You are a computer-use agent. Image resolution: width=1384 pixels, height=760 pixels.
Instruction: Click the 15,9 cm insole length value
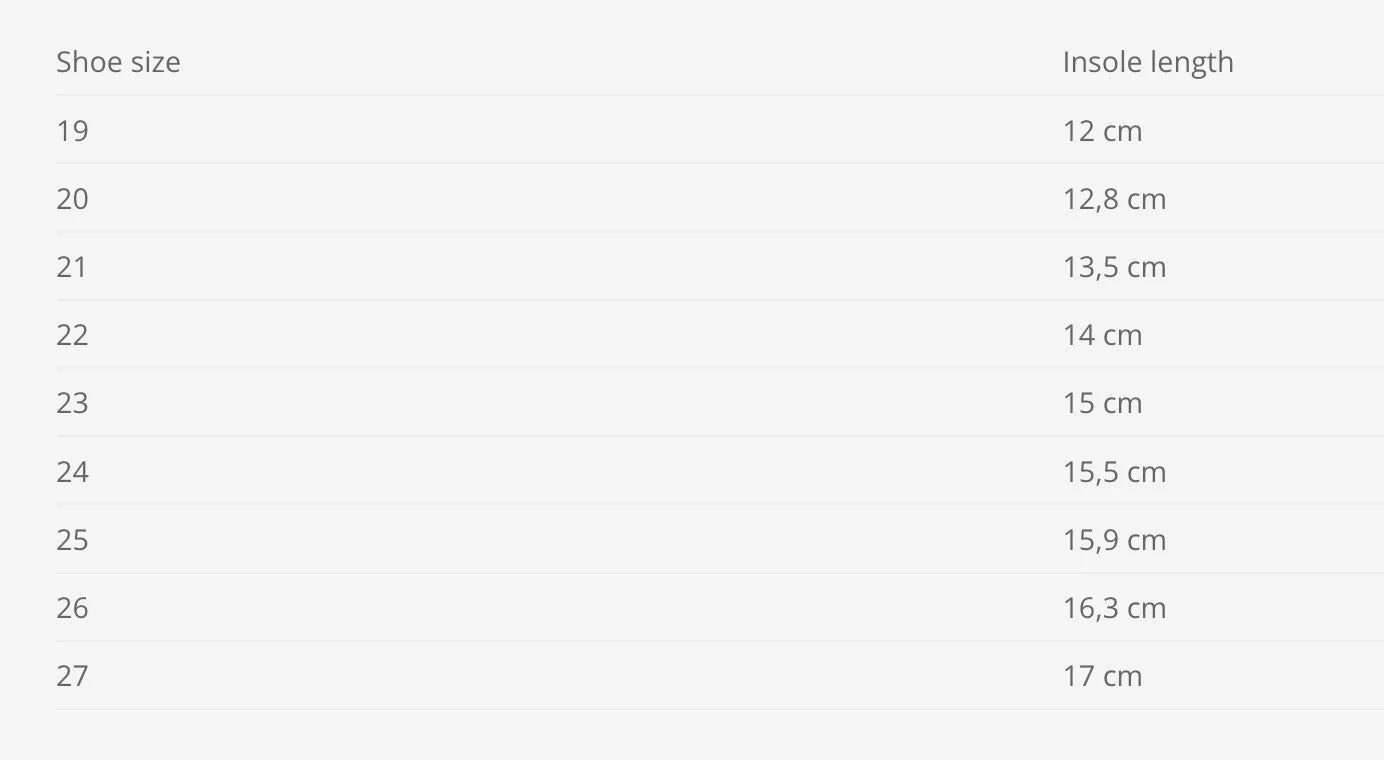click(1114, 540)
